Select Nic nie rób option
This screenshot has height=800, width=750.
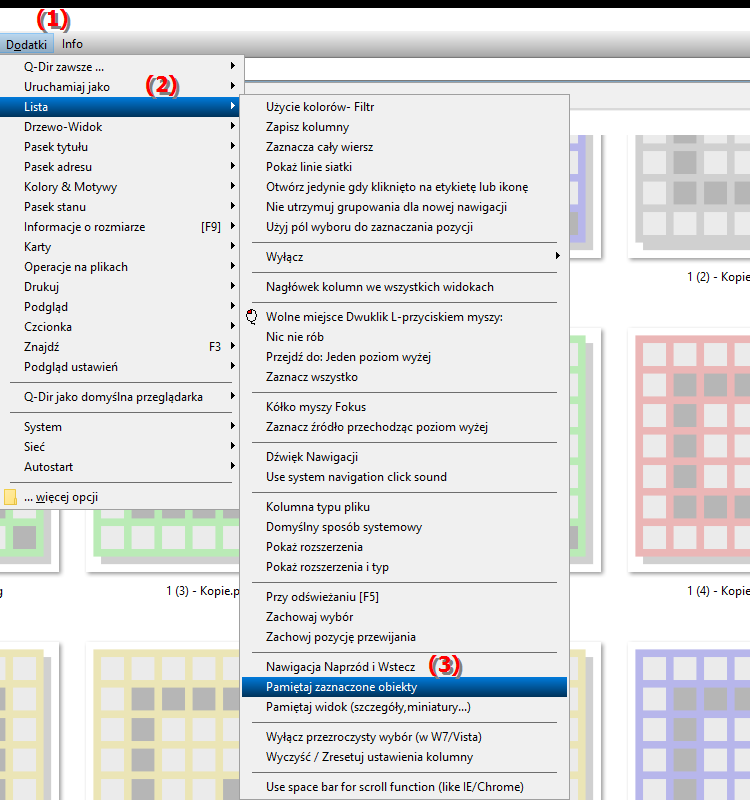tap(404, 337)
